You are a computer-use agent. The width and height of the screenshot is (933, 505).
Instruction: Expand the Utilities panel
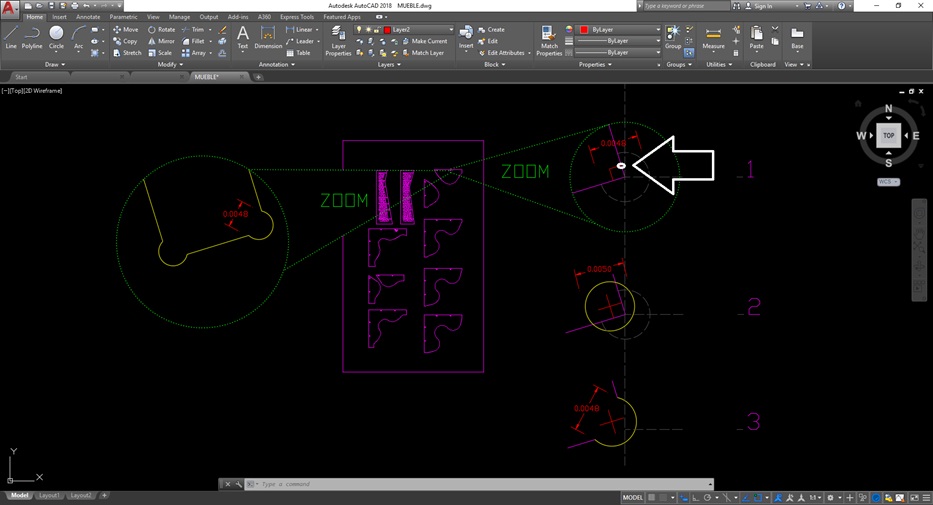tap(719, 64)
